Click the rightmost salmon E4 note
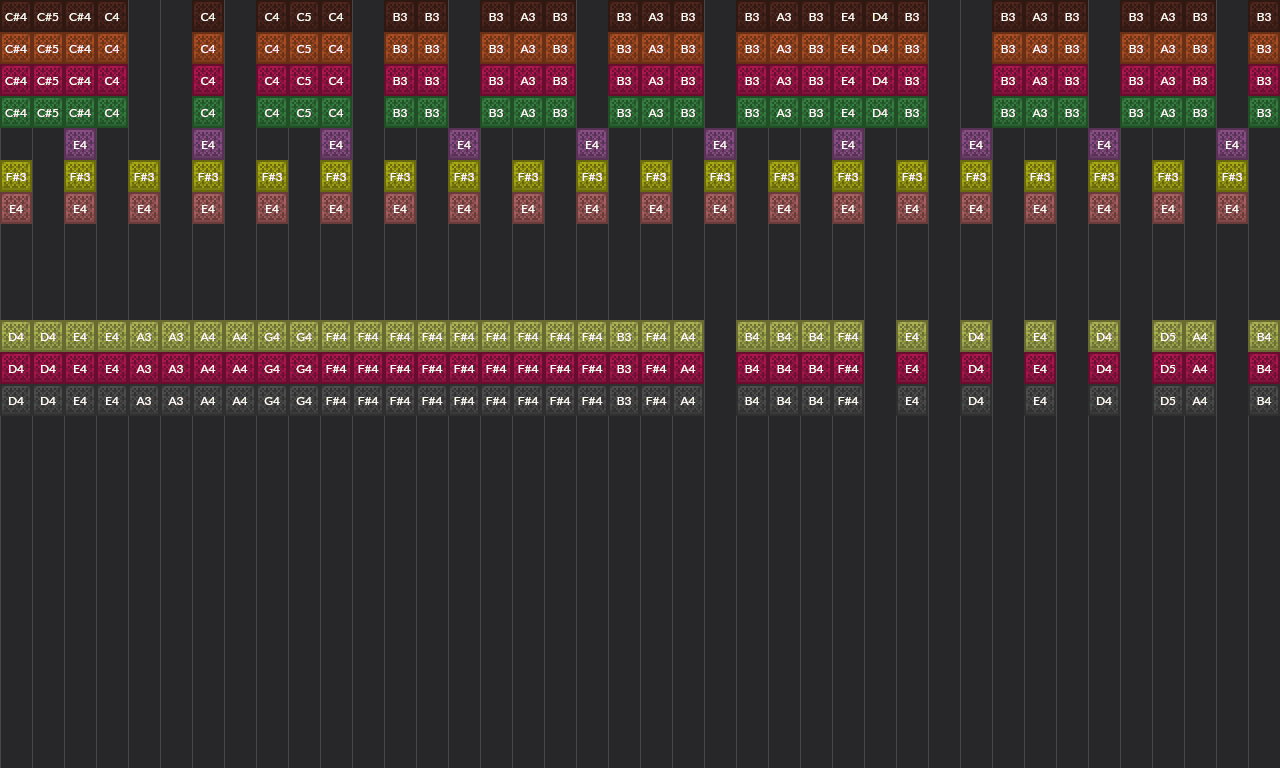The height and width of the screenshot is (768, 1280). tap(1232, 209)
